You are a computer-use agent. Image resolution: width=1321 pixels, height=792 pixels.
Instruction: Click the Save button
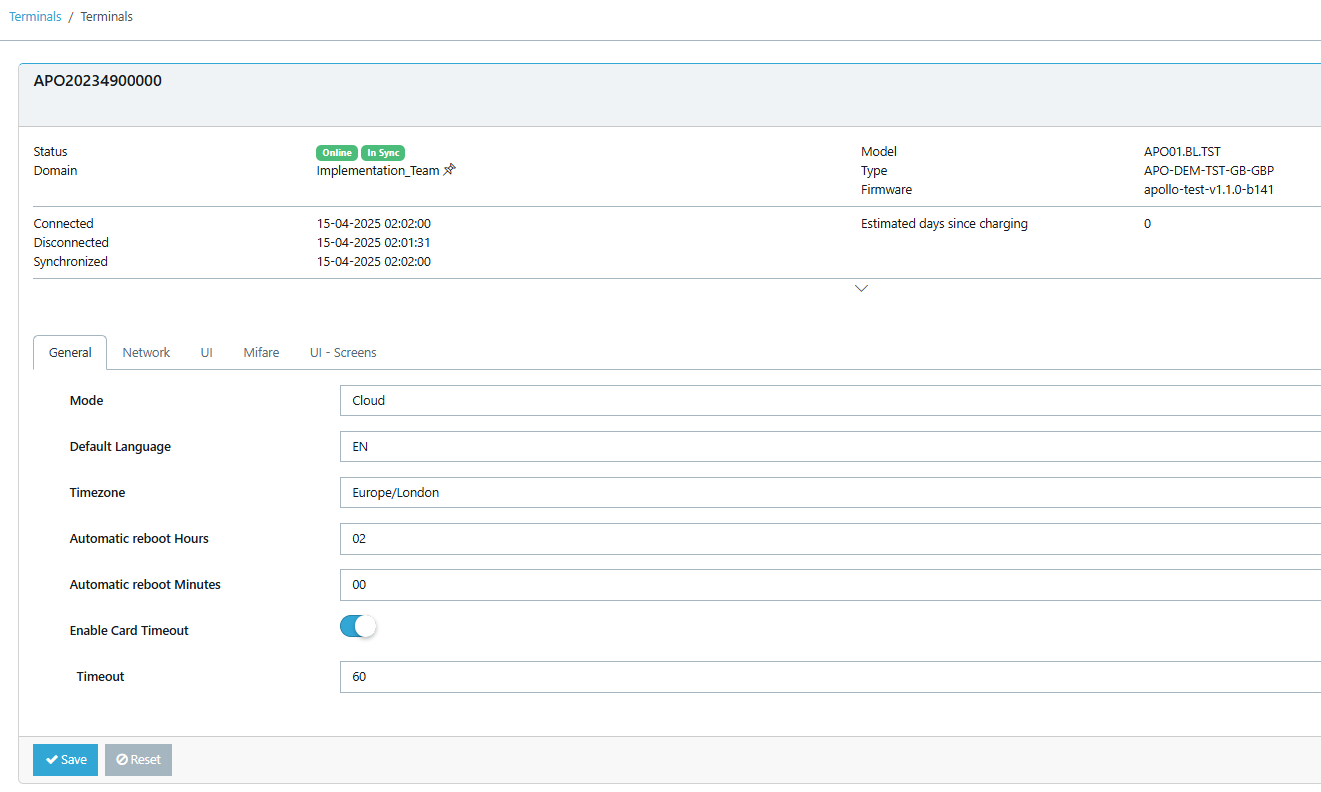point(65,760)
